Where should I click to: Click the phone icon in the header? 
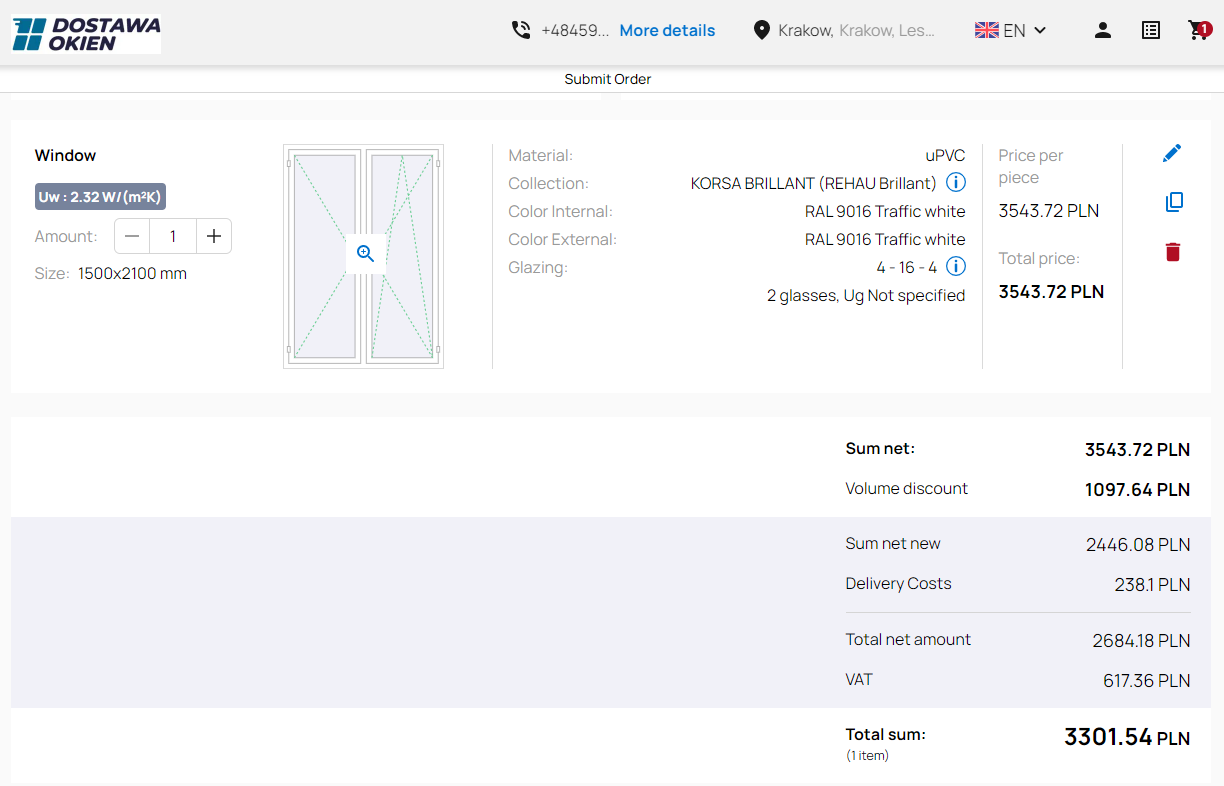[x=521, y=30]
